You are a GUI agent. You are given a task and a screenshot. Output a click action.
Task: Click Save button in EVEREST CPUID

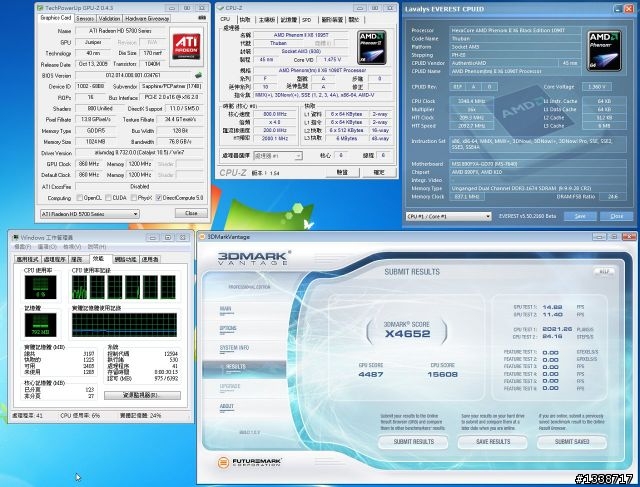pos(580,216)
